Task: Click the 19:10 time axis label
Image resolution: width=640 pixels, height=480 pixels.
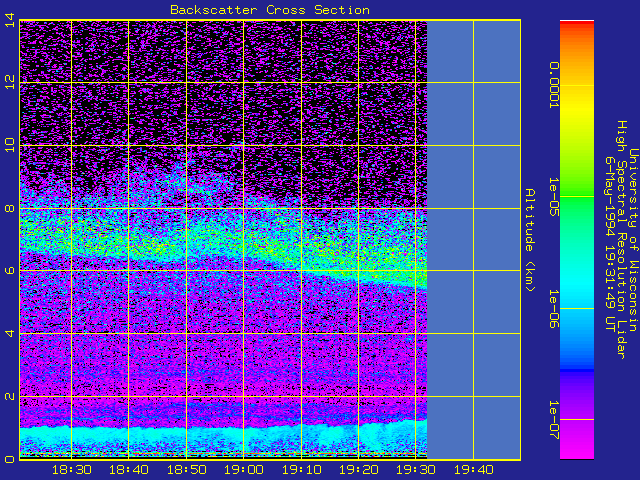Action: (302, 470)
